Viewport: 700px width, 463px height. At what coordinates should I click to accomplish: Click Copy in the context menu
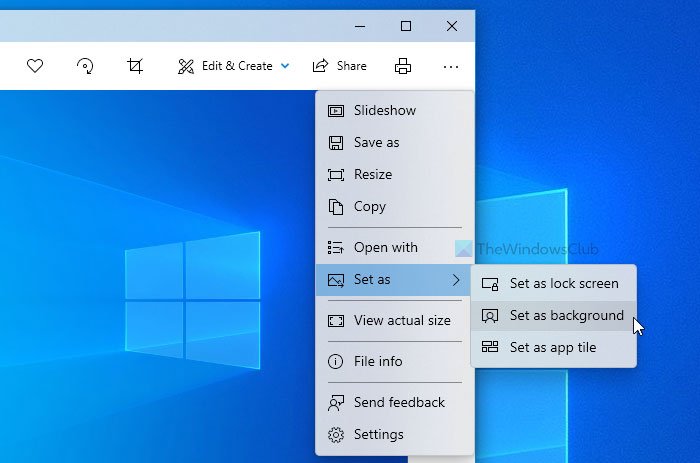pos(369,206)
